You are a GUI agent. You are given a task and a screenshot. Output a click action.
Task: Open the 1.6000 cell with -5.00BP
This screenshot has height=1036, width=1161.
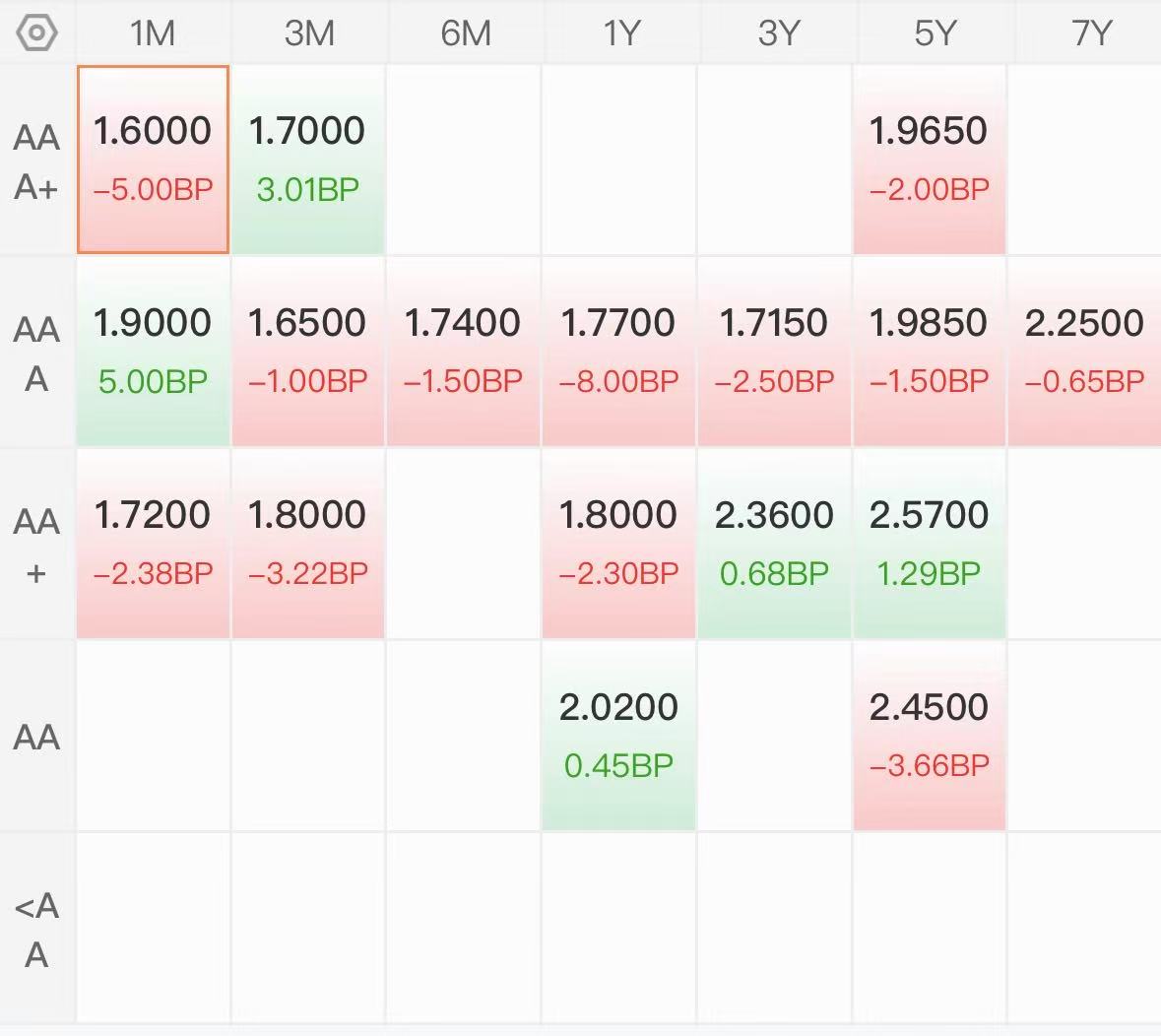[x=154, y=160]
